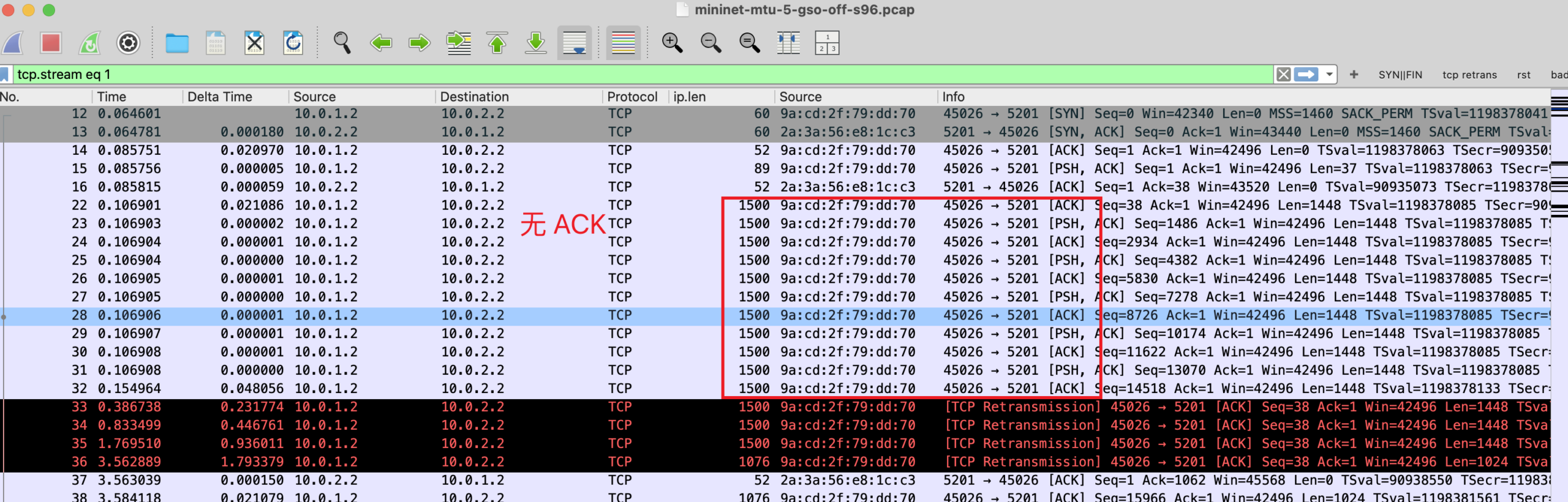Stop capture using the red square icon
Image resolution: width=1568 pixels, height=502 pixels.
51,43
